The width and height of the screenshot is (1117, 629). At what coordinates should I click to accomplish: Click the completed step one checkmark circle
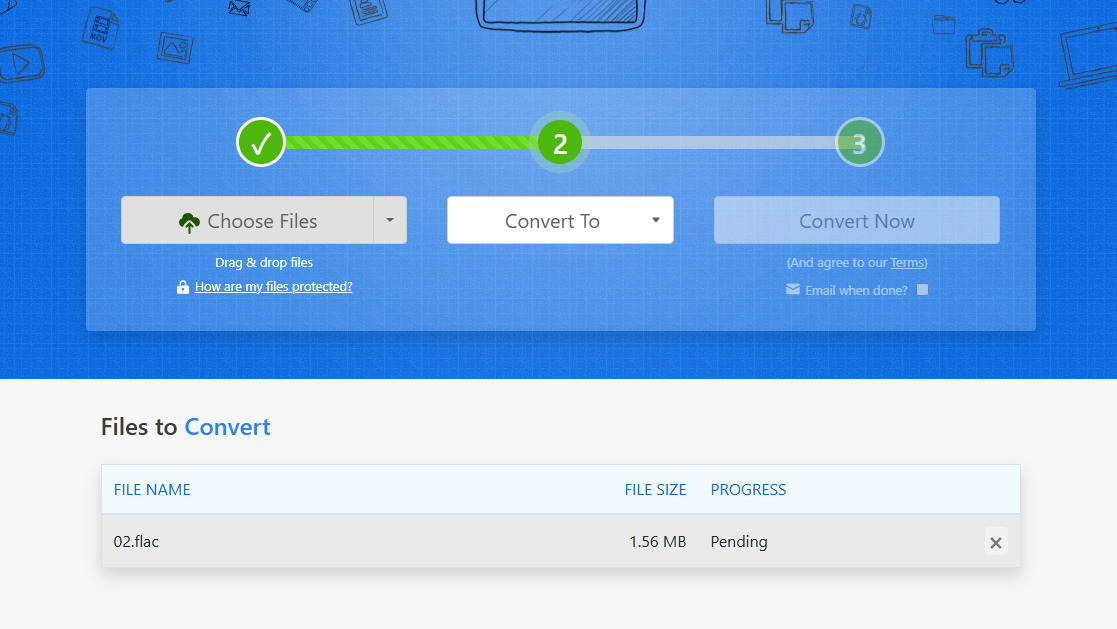[261, 142]
